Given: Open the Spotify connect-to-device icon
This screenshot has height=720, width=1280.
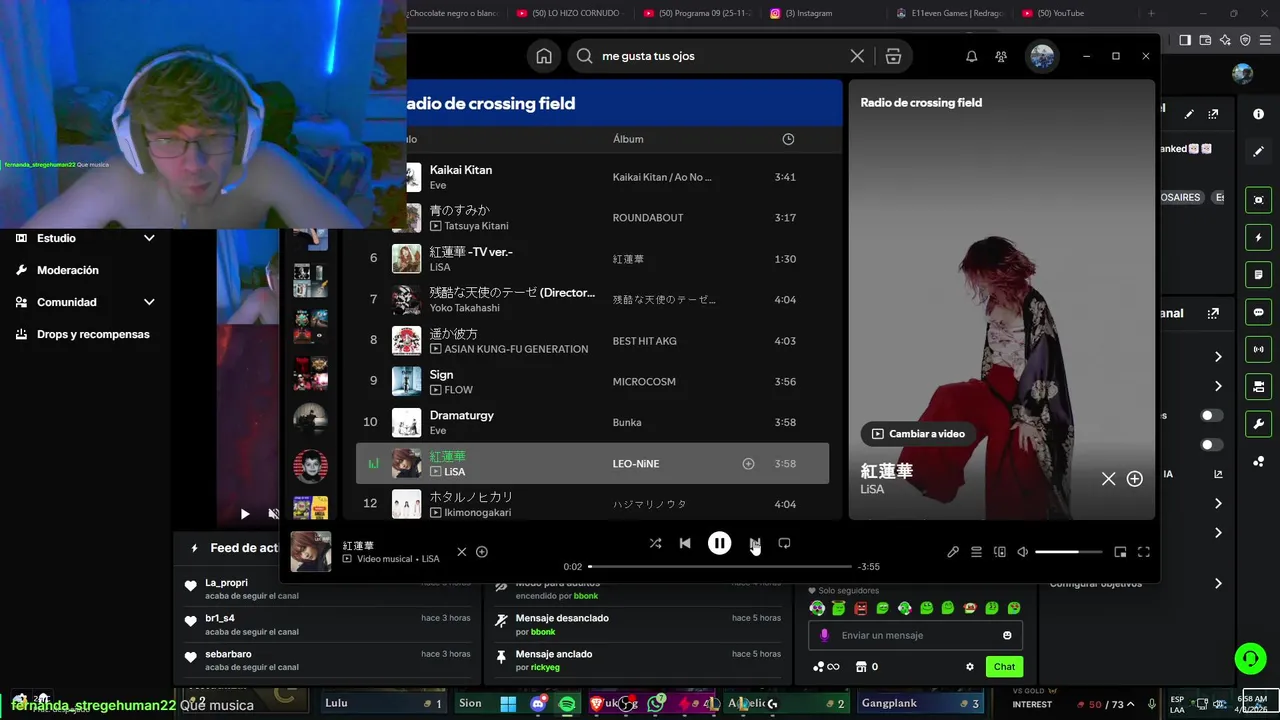Looking at the screenshot, I should pos(999,552).
